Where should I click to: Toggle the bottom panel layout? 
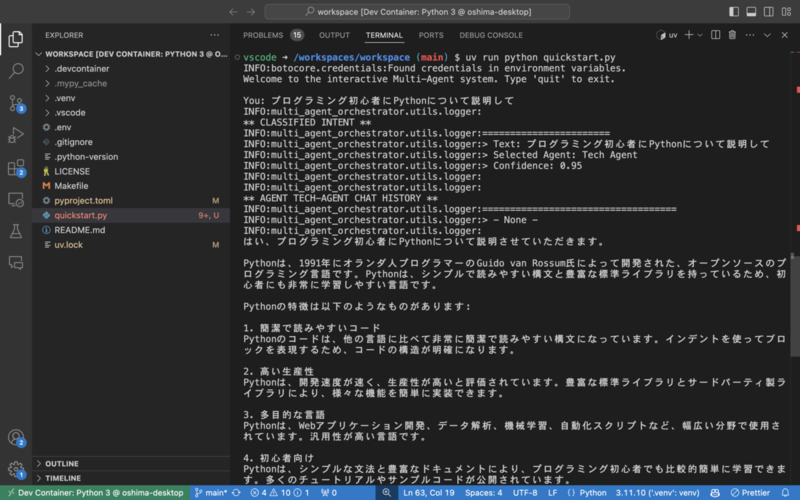click(x=751, y=11)
